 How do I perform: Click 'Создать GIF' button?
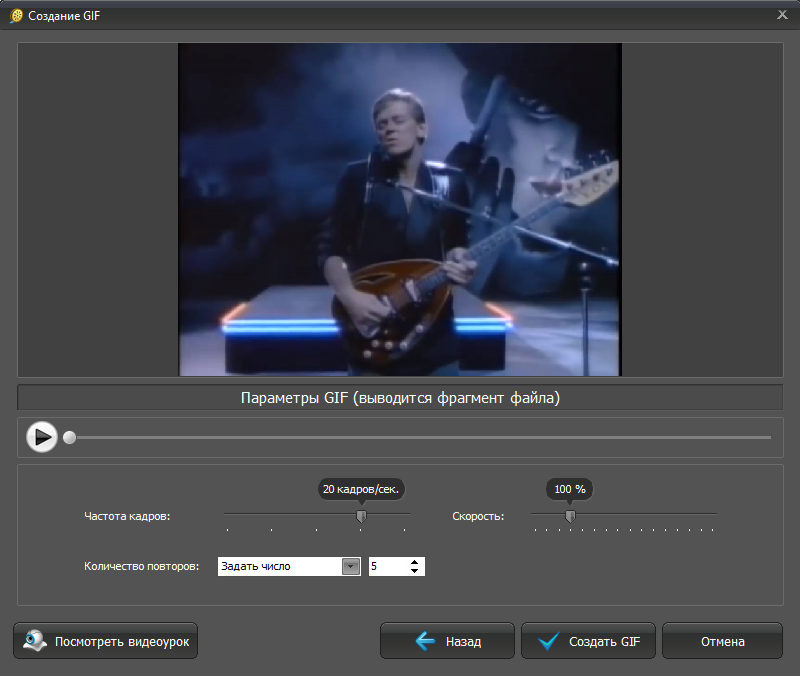tap(588, 641)
